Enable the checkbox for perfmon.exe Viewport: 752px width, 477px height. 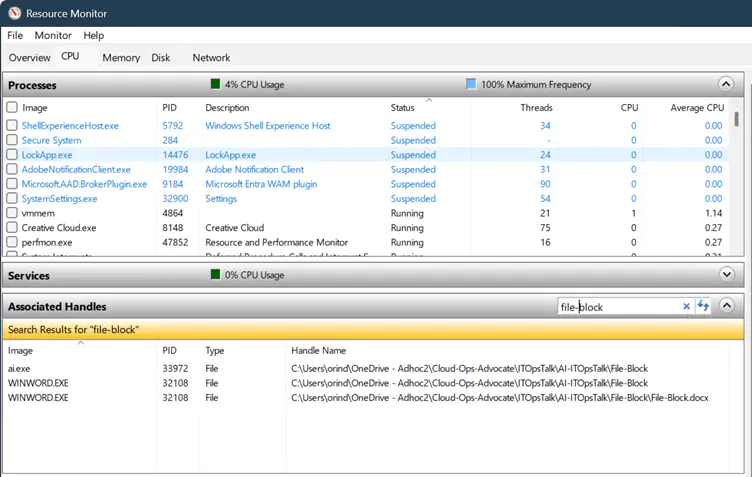tap(12, 242)
